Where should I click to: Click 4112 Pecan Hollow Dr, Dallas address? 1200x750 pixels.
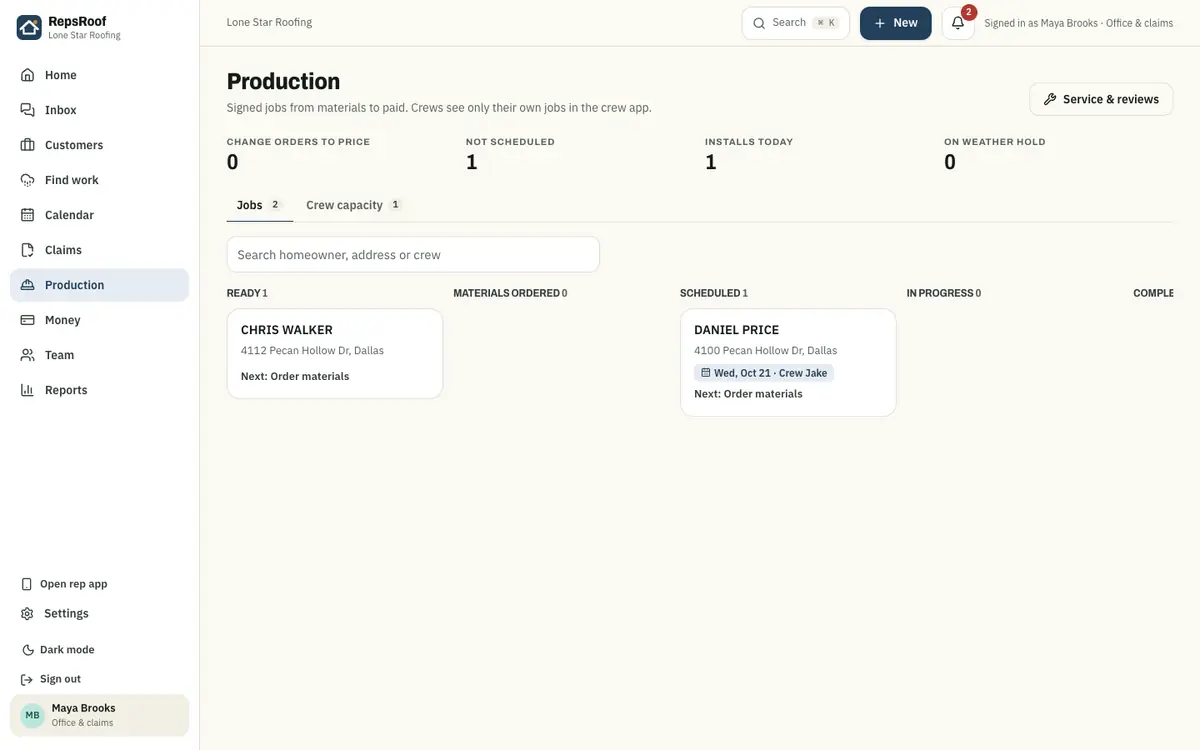point(312,351)
